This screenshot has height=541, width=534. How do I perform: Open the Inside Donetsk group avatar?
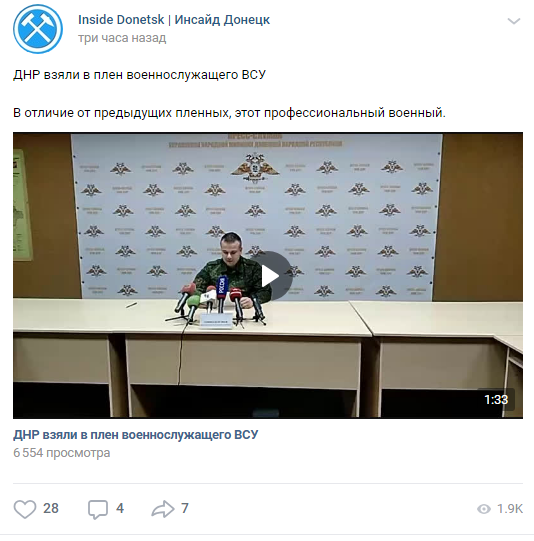(38, 29)
